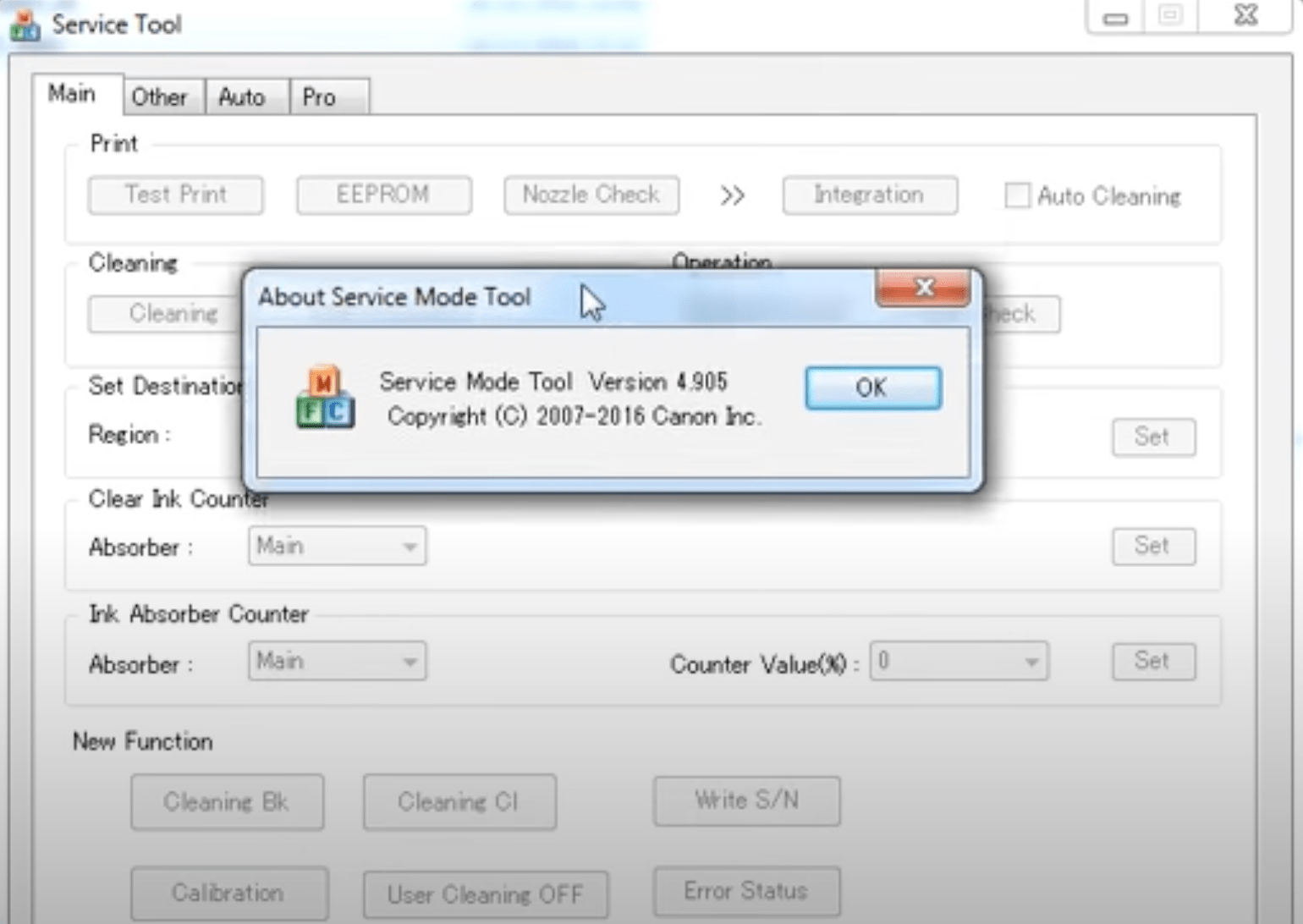Click Set next to the Ink Absorber Counter
The height and width of the screenshot is (924, 1303).
(x=1152, y=661)
